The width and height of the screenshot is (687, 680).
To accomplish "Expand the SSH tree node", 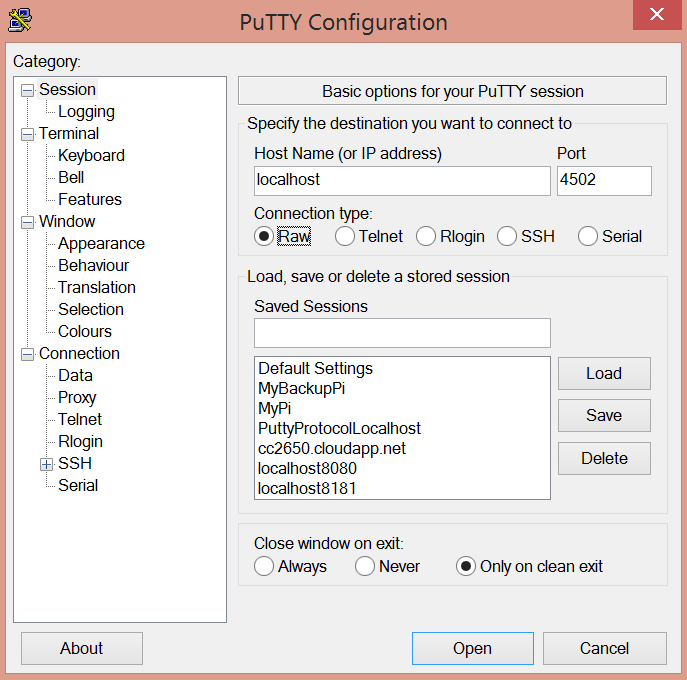I will coord(46,464).
